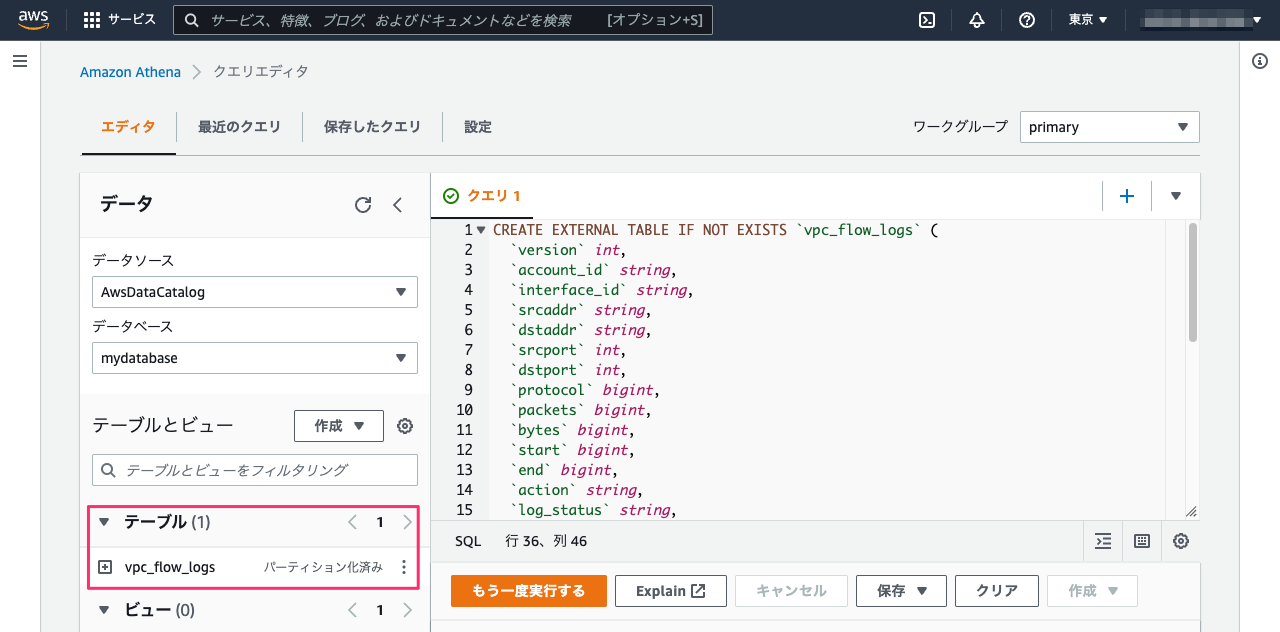Screen dimensions: 1280x632
Task: Open the info panel icon at right
Action: 1260,62
